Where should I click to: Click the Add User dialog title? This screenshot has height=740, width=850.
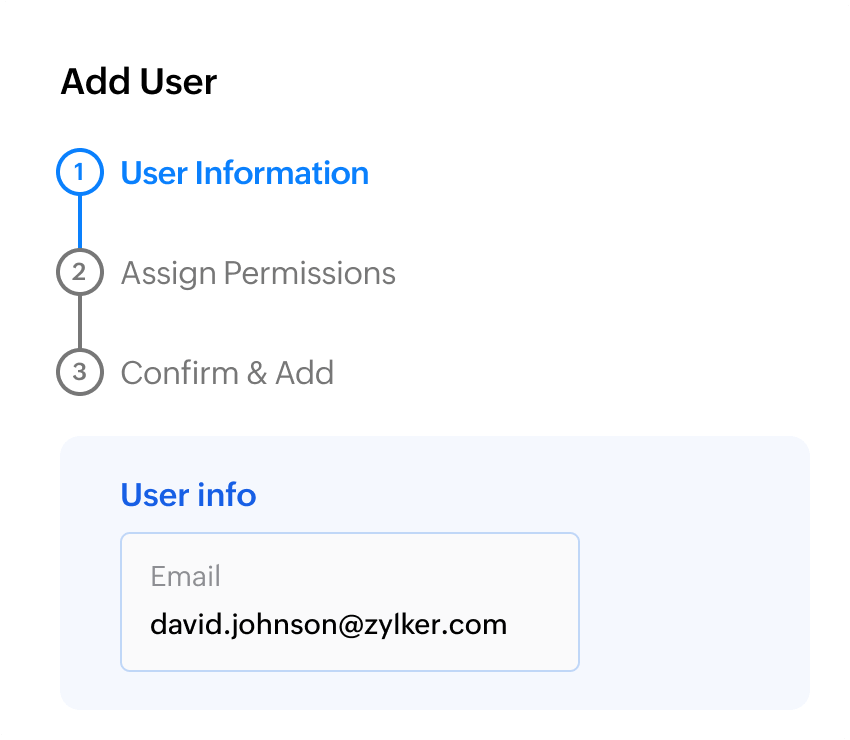[138, 81]
